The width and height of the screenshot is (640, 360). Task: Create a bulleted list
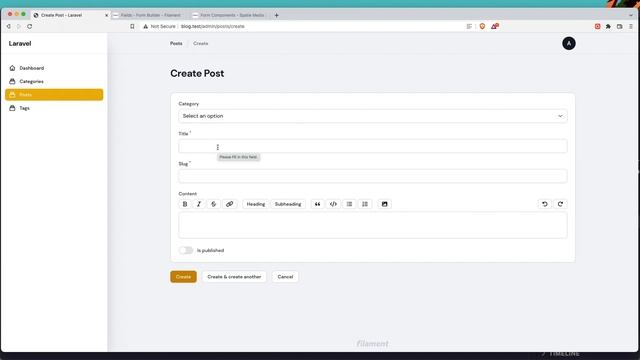click(349, 204)
